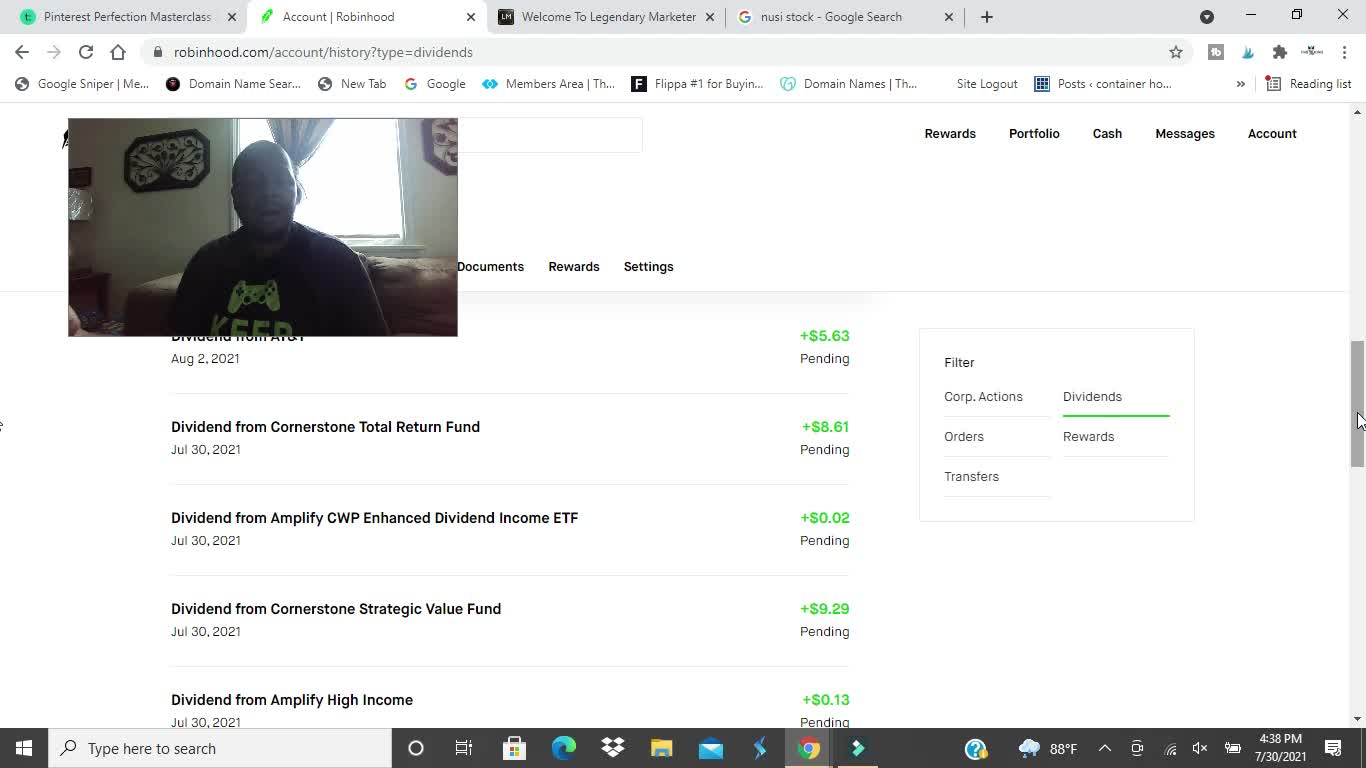Viewport: 1366px width, 768px height.
Task: Open the Windows Start menu
Action: click(x=24, y=748)
